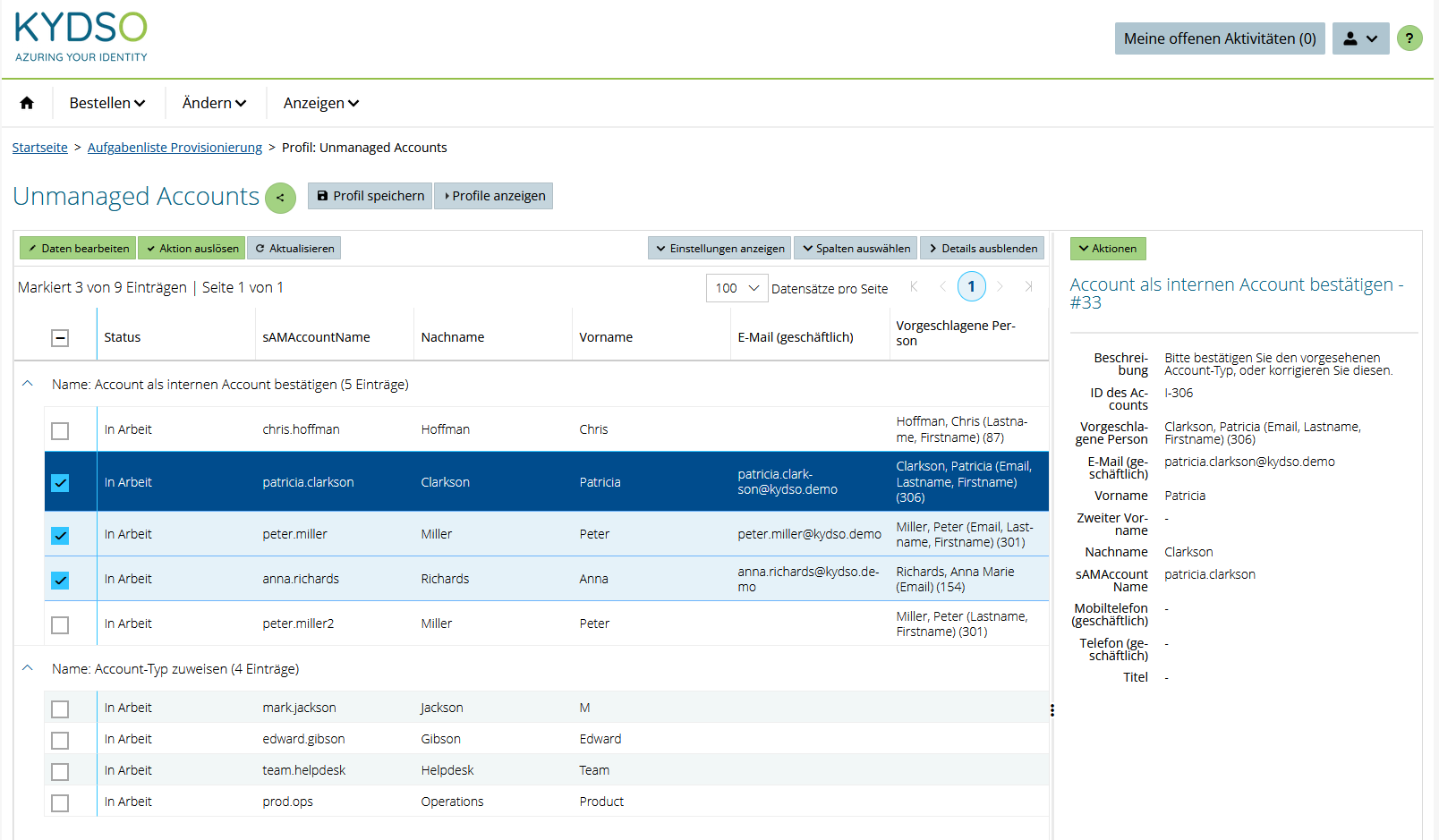Image resolution: width=1439 pixels, height=840 pixels.
Task: Open help via the question mark icon
Action: (x=1410, y=38)
